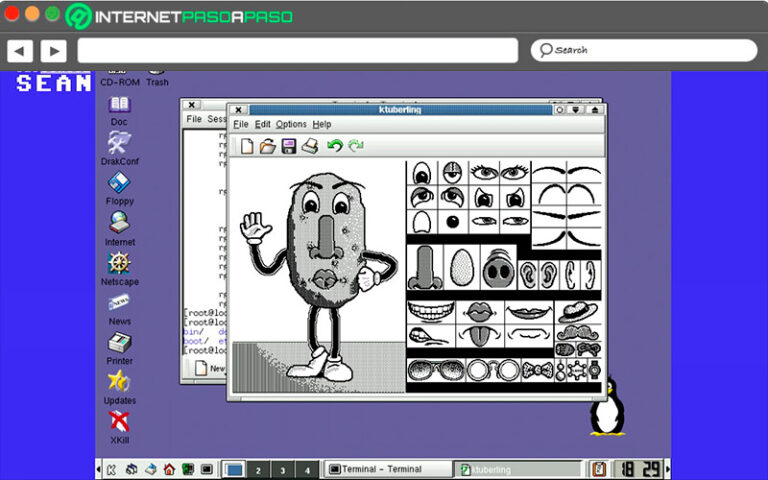768x480 pixels.
Task: Switch to virtual desktop 2
Action: [x=259, y=469]
